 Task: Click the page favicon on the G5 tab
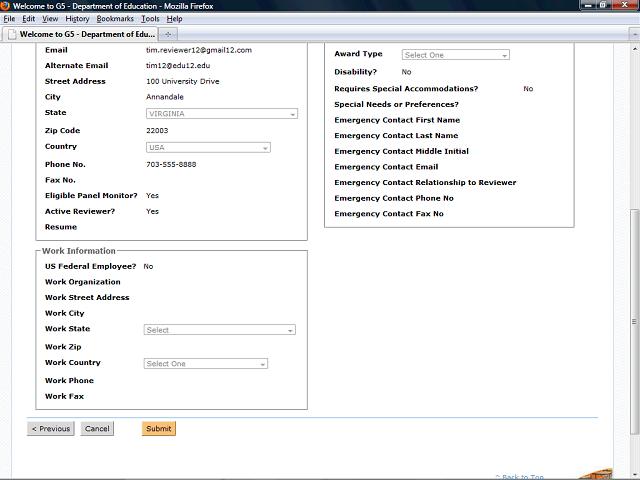(x=11, y=33)
